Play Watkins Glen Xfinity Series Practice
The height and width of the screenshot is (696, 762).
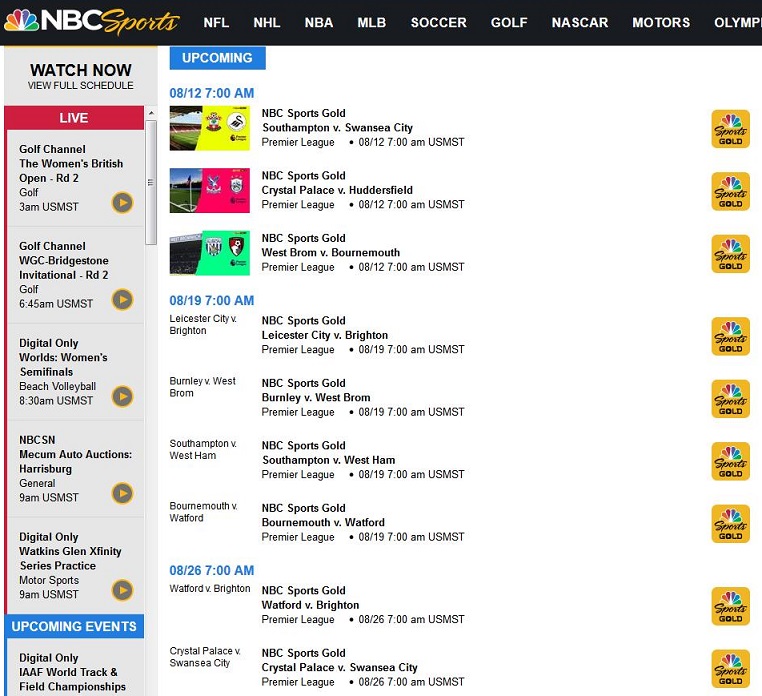(122, 590)
